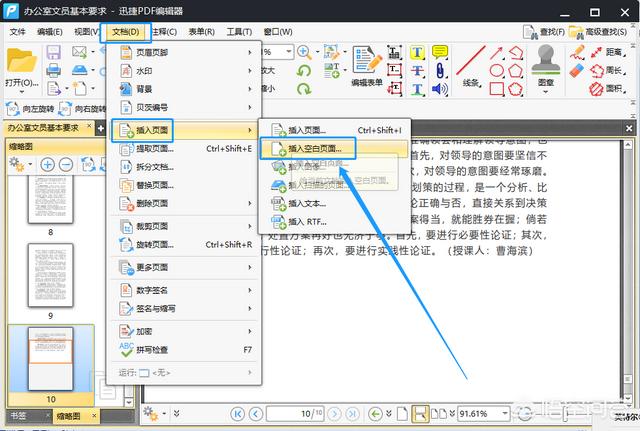The image size is (640, 431).
Task: Click the printer icon
Action: tap(53, 70)
